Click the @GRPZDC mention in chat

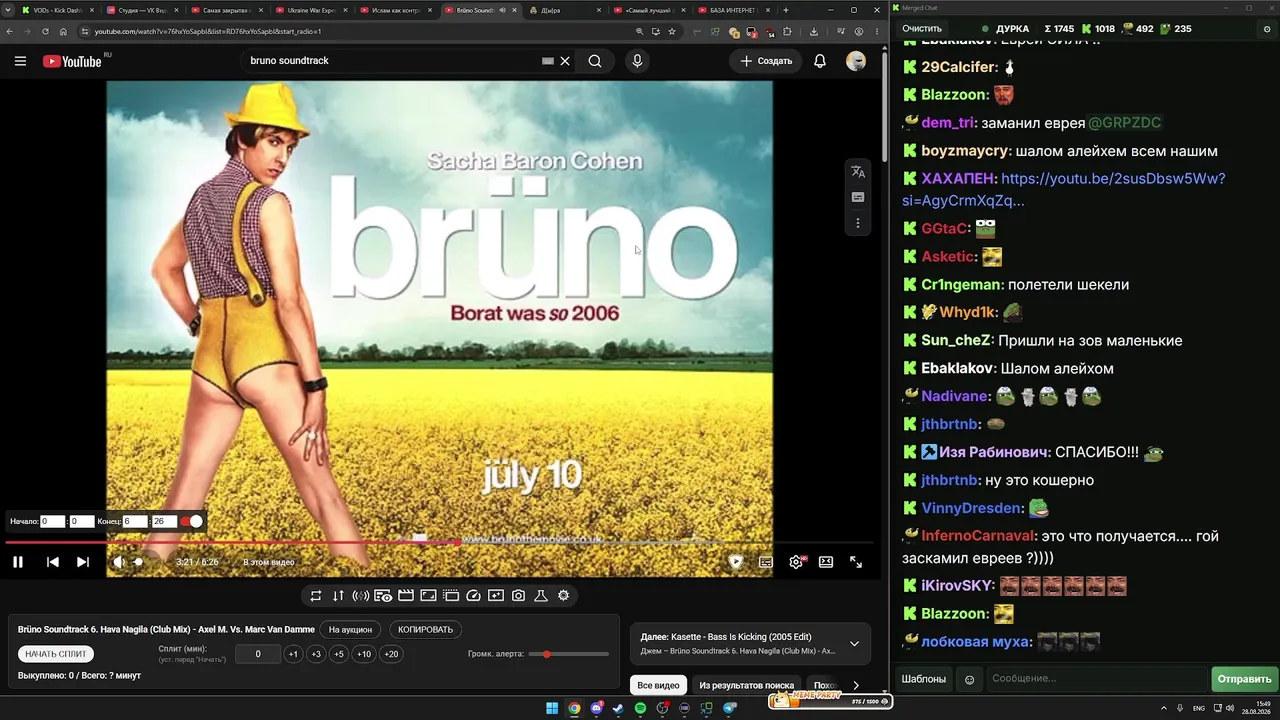pos(1125,123)
